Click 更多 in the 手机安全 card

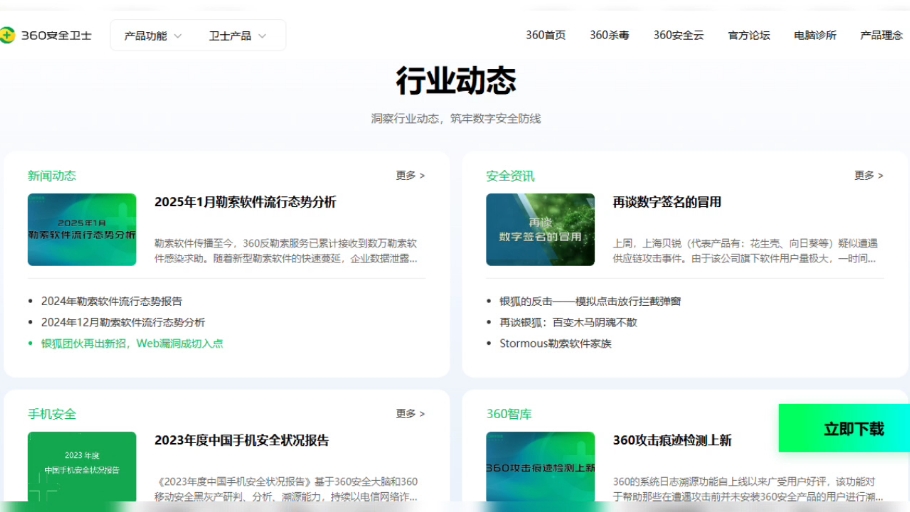410,413
